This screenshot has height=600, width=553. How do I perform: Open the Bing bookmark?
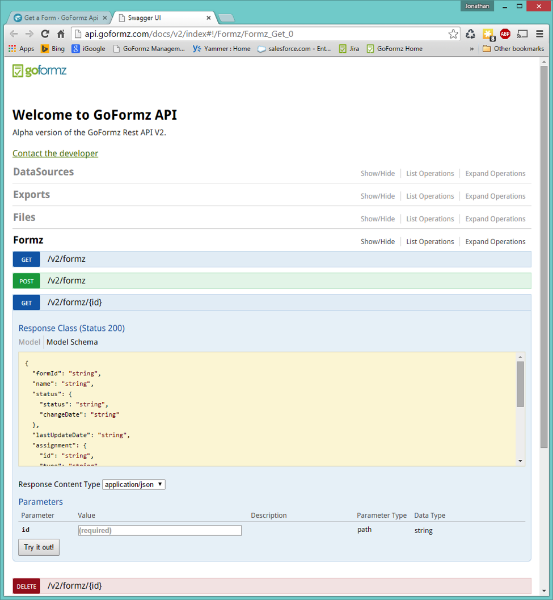click(53, 49)
